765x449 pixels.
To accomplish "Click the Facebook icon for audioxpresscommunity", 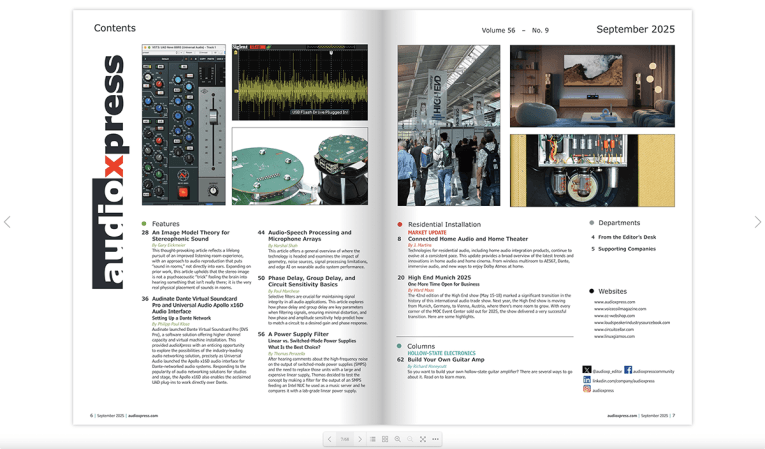I will pos(628,370).
